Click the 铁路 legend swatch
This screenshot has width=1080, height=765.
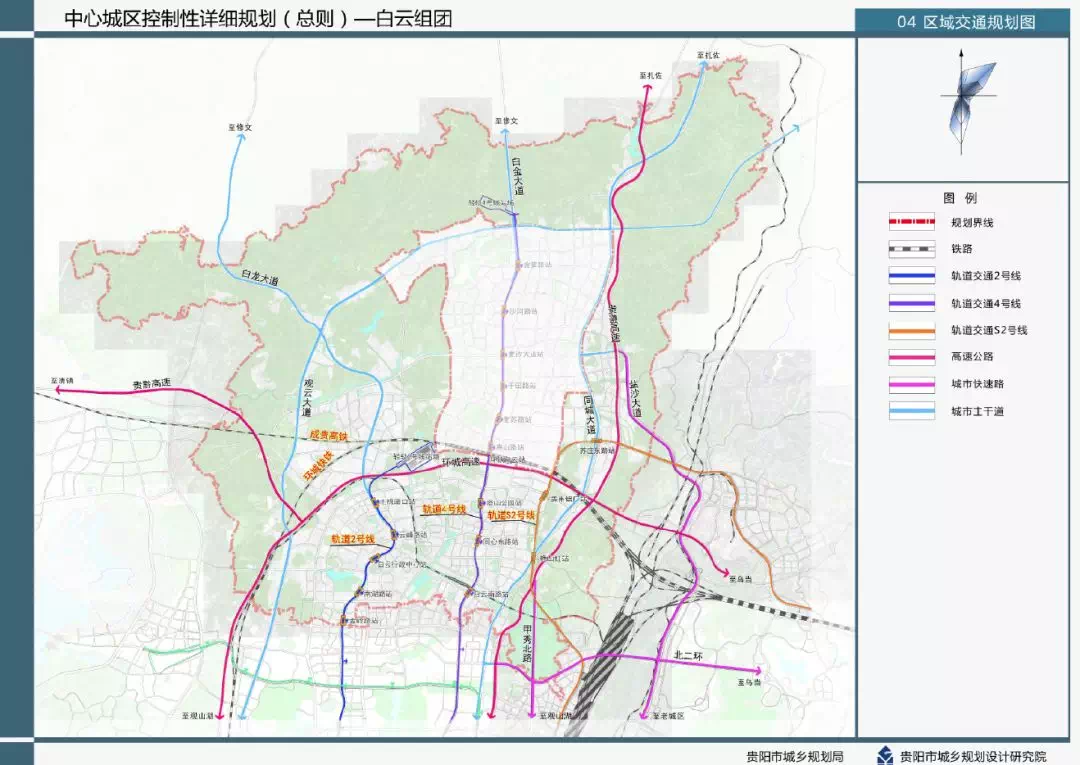pyautogui.click(x=911, y=249)
